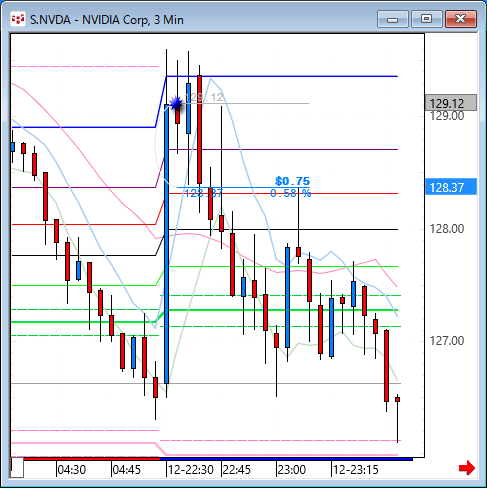Click the 22:45 time axis label
Screen dimensions: 487x488
pos(237,470)
